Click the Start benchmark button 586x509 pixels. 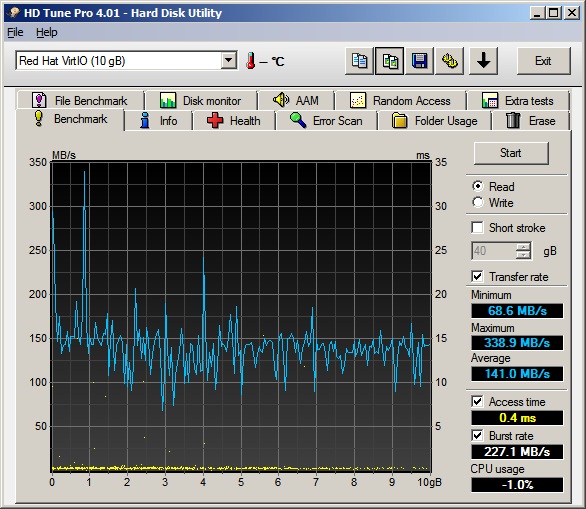[x=511, y=153]
